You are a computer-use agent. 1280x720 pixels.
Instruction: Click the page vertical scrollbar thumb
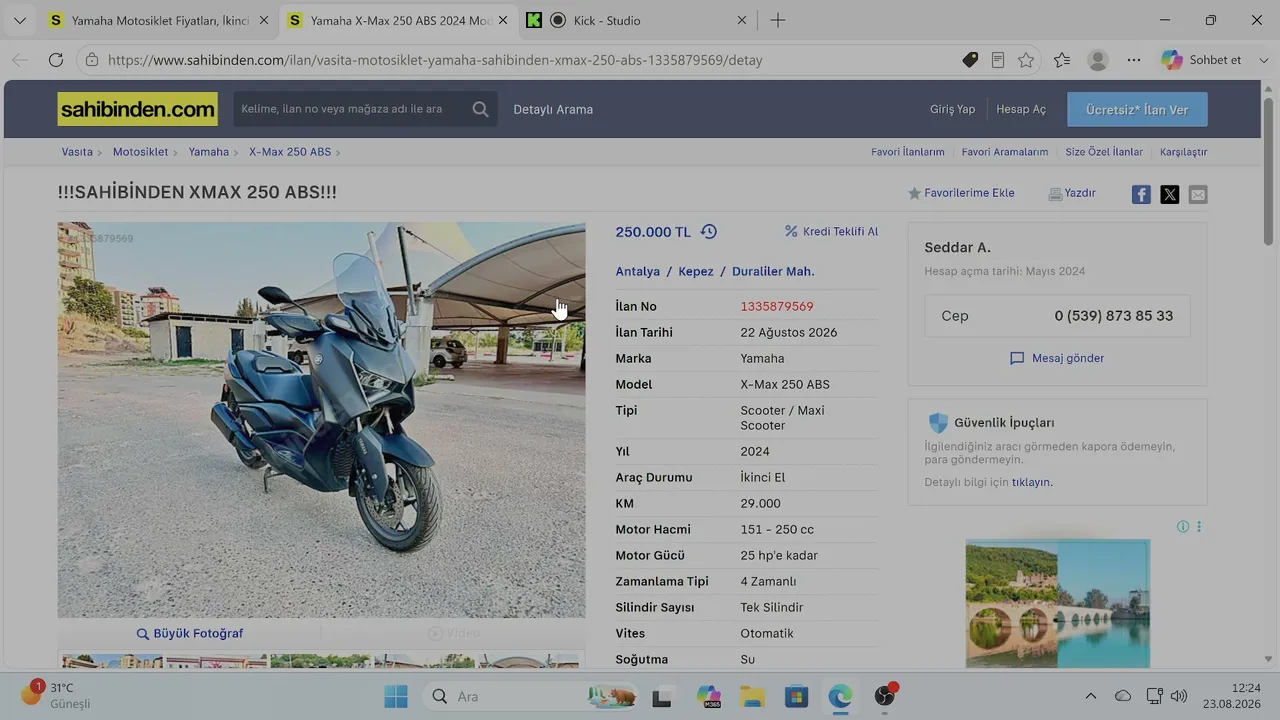tap(1269, 171)
